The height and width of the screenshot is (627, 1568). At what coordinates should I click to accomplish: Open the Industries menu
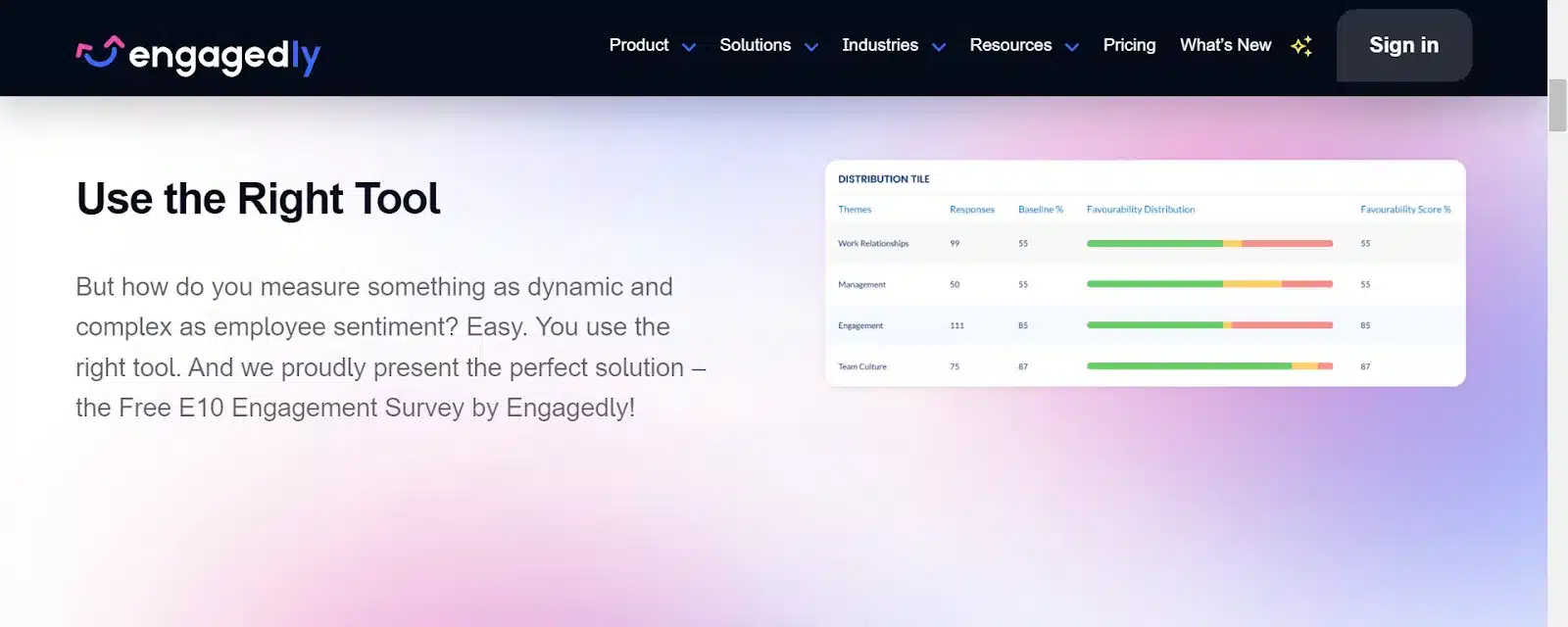(880, 45)
